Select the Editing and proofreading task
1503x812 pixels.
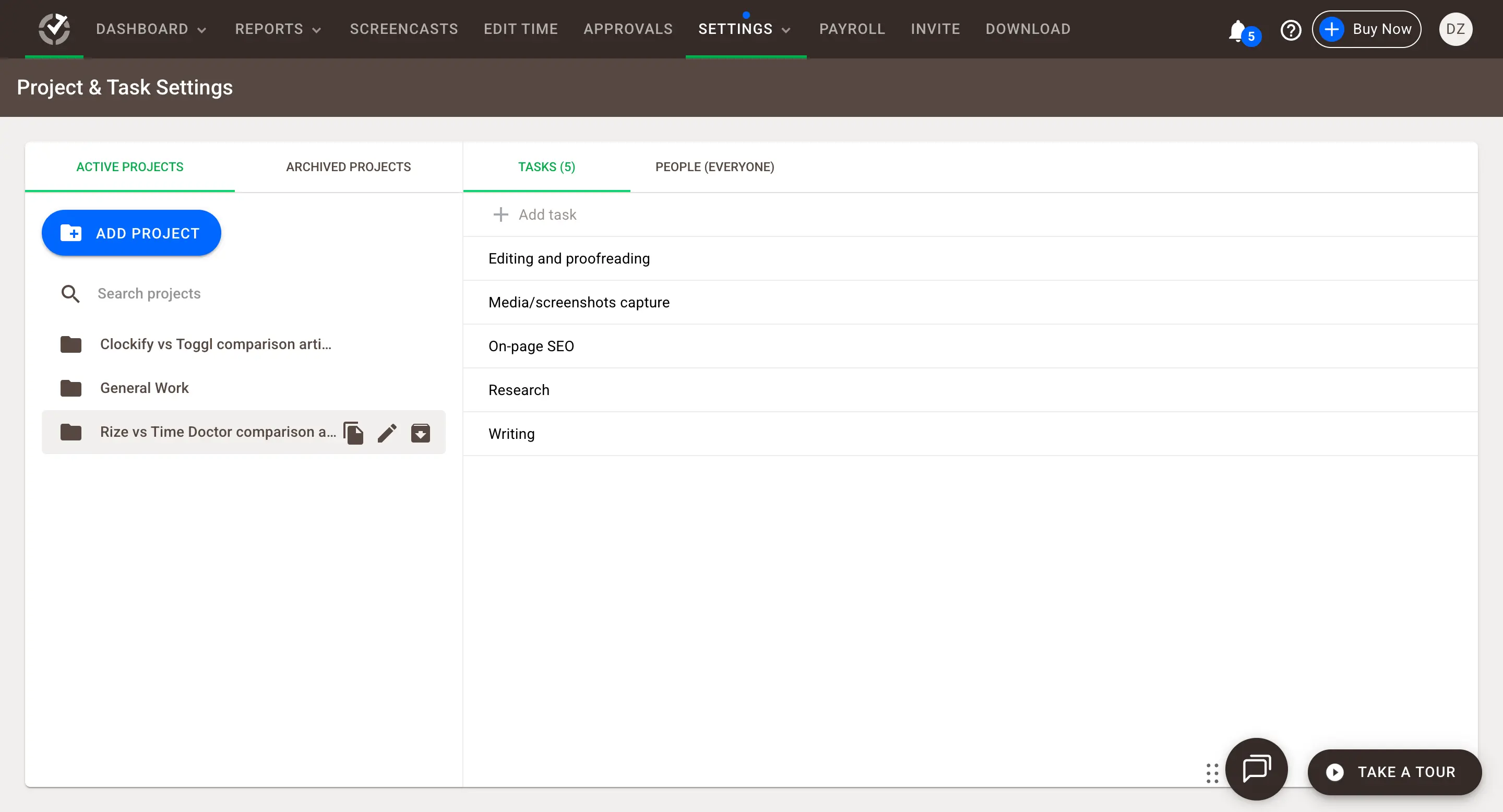[970, 258]
